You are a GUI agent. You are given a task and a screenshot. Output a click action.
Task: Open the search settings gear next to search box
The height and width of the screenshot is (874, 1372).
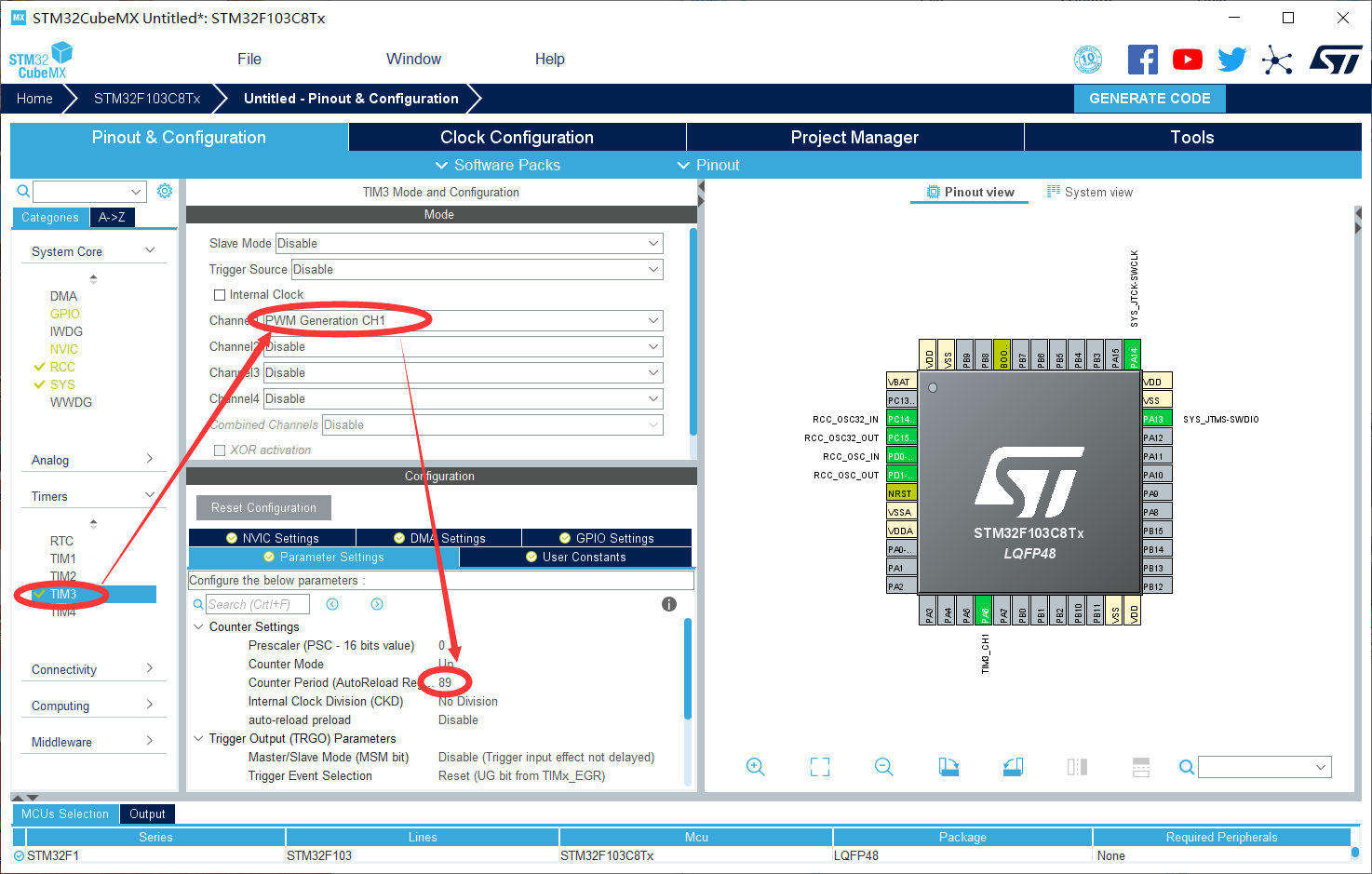tap(165, 190)
